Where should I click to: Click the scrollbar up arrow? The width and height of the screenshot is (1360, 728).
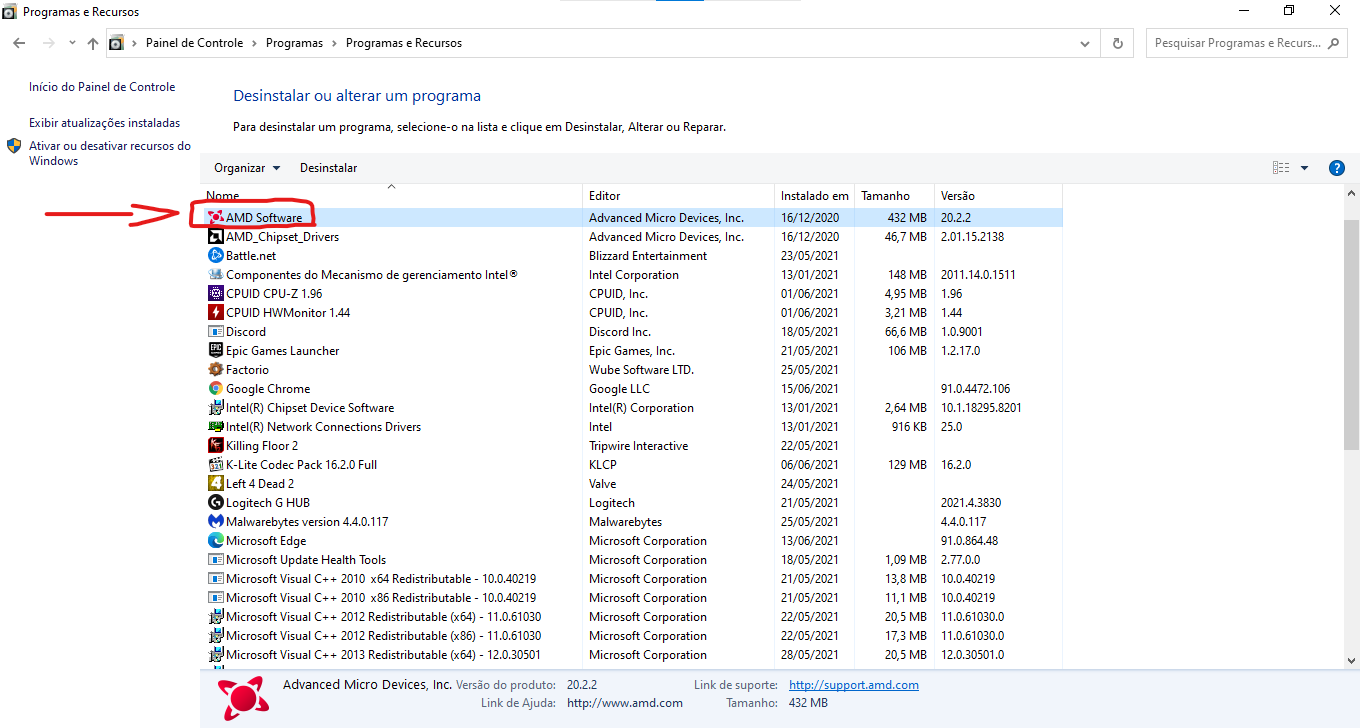point(1351,195)
